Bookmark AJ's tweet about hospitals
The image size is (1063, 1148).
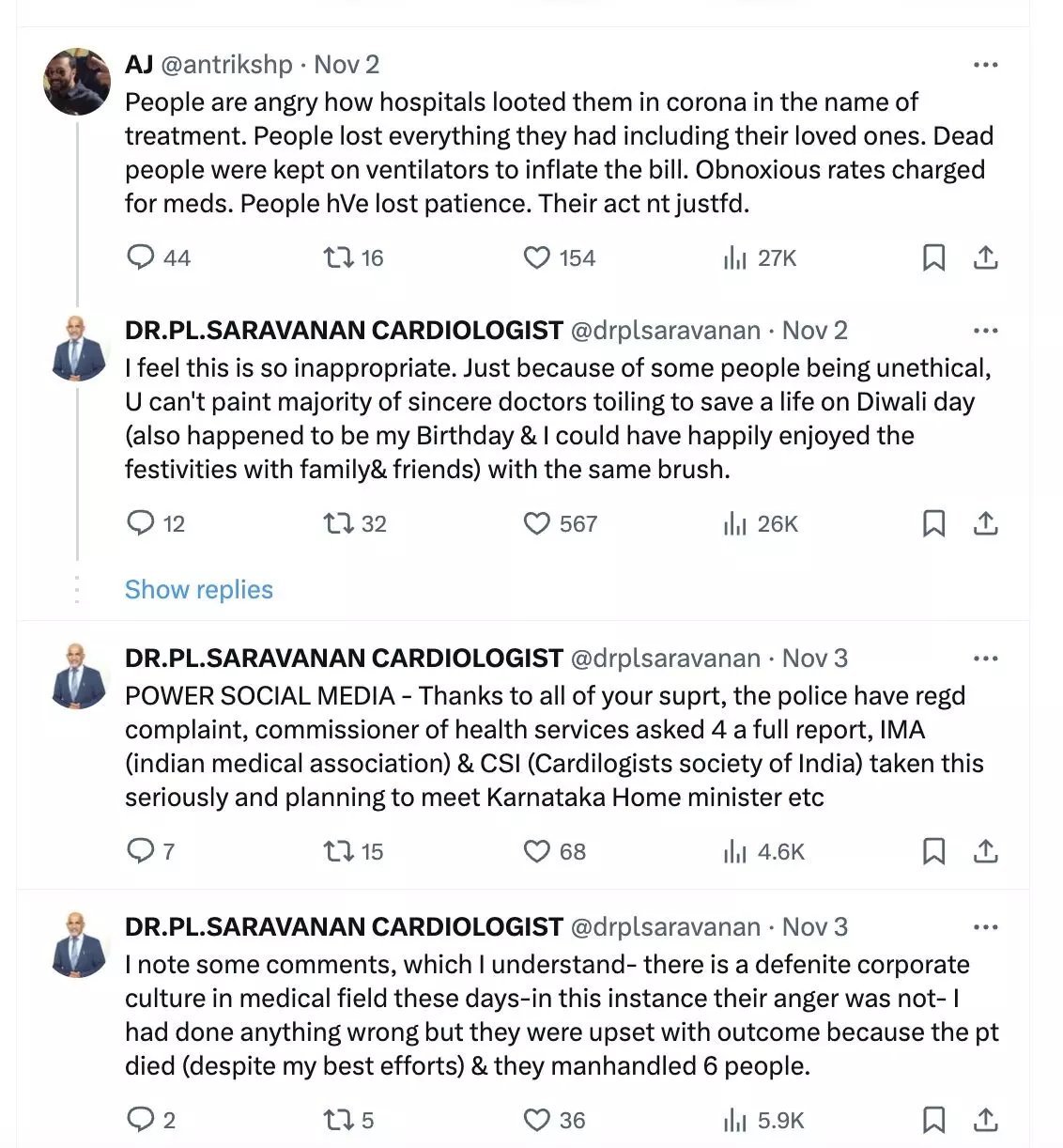point(933,257)
